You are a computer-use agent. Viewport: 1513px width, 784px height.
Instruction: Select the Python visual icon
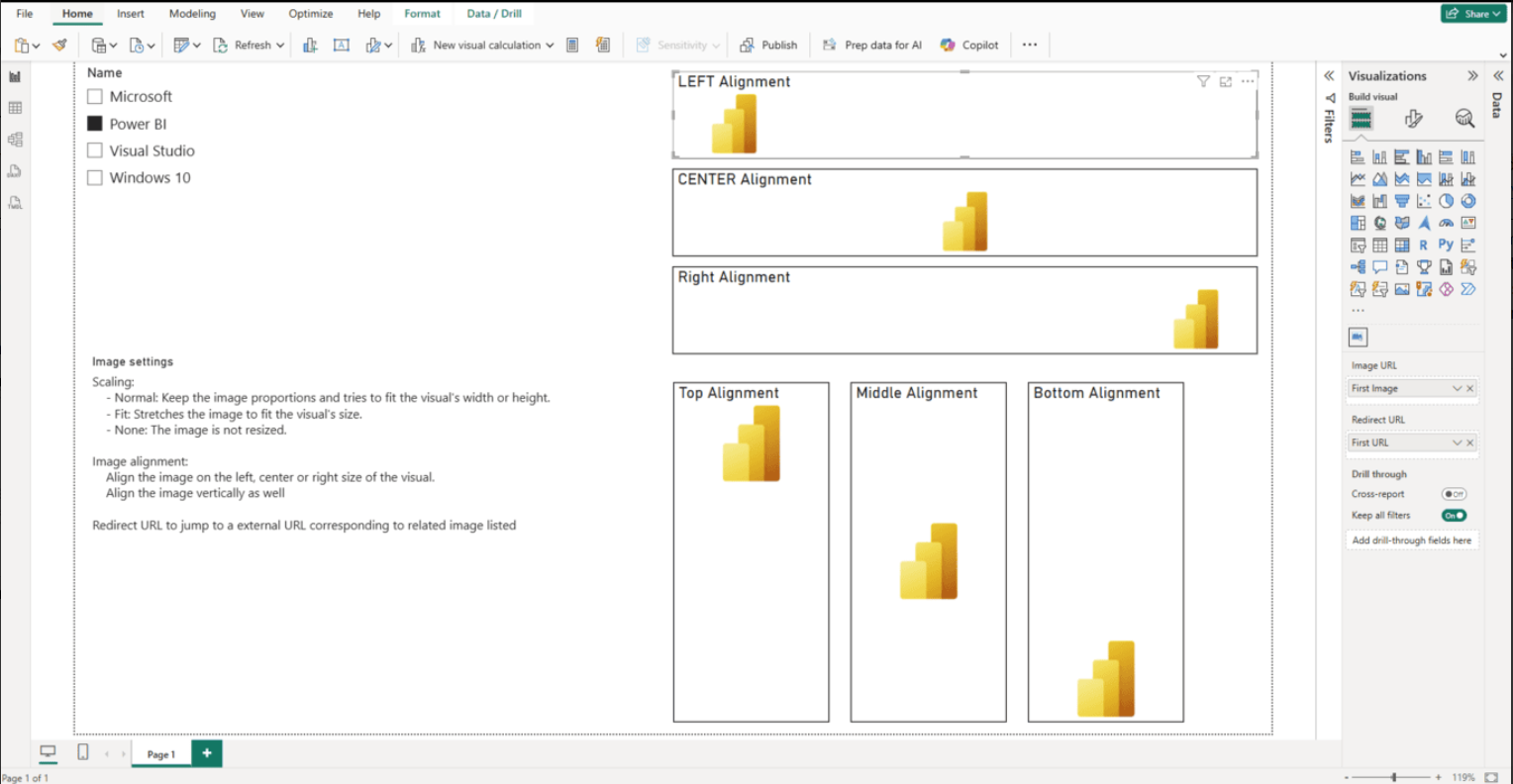coord(1446,245)
